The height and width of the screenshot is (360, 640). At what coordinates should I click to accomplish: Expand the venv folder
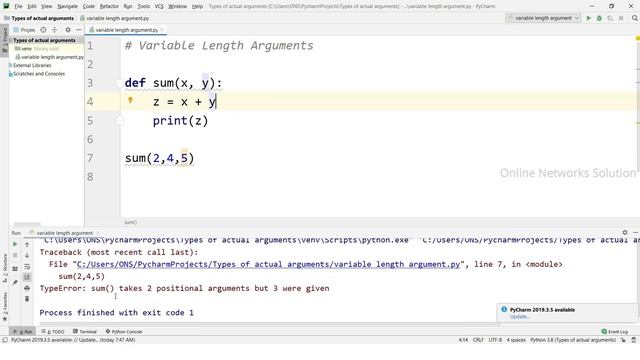coord(27,49)
